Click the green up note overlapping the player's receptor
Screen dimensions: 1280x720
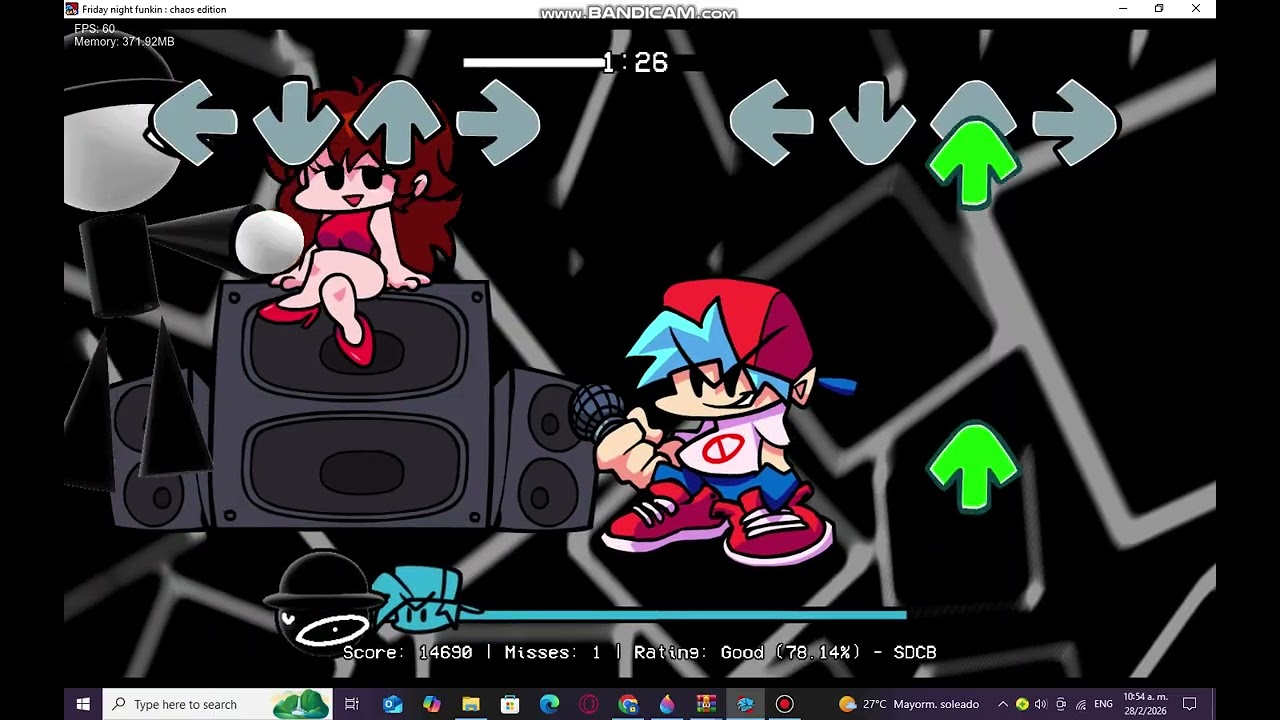pos(973,163)
